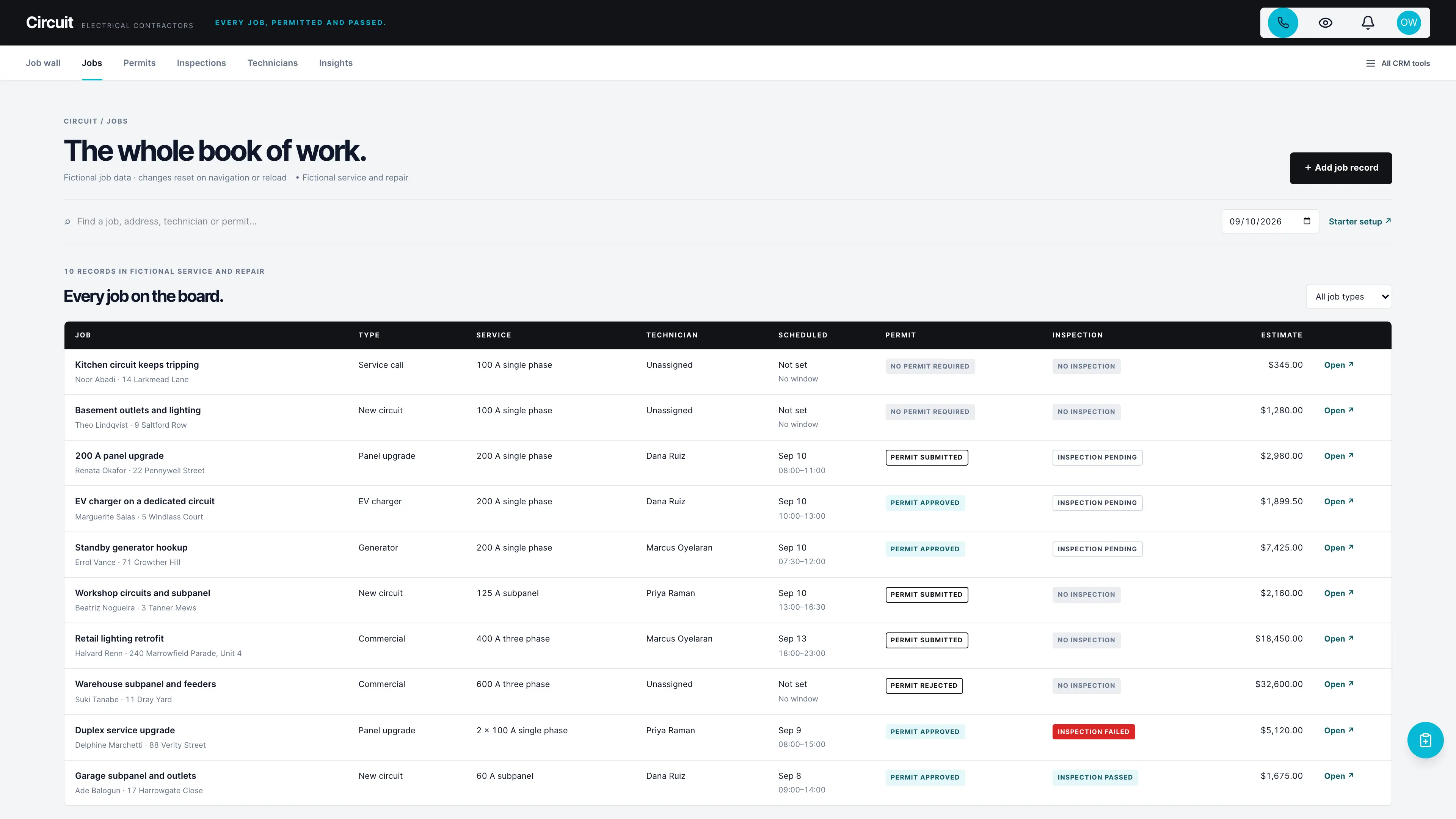Click the Permit Rejected badge
The width and height of the screenshot is (1456, 819).
tap(924, 686)
